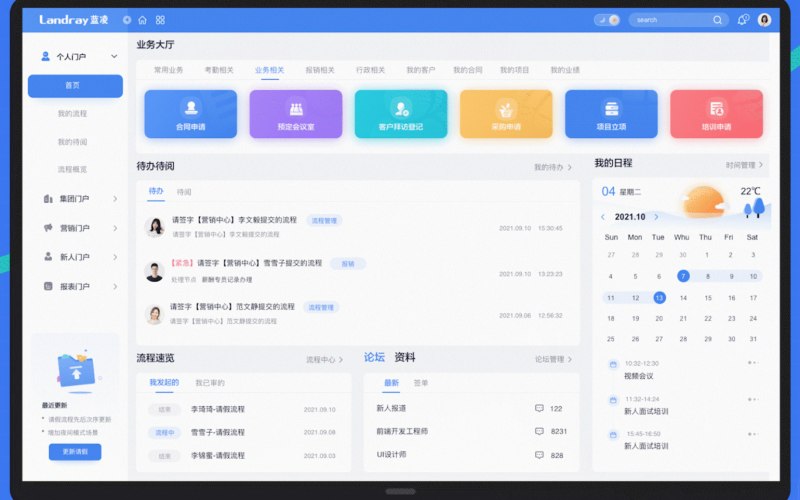Switch to the 业务相关 tab
This screenshot has height=500, width=800.
[x=269, y=70]
